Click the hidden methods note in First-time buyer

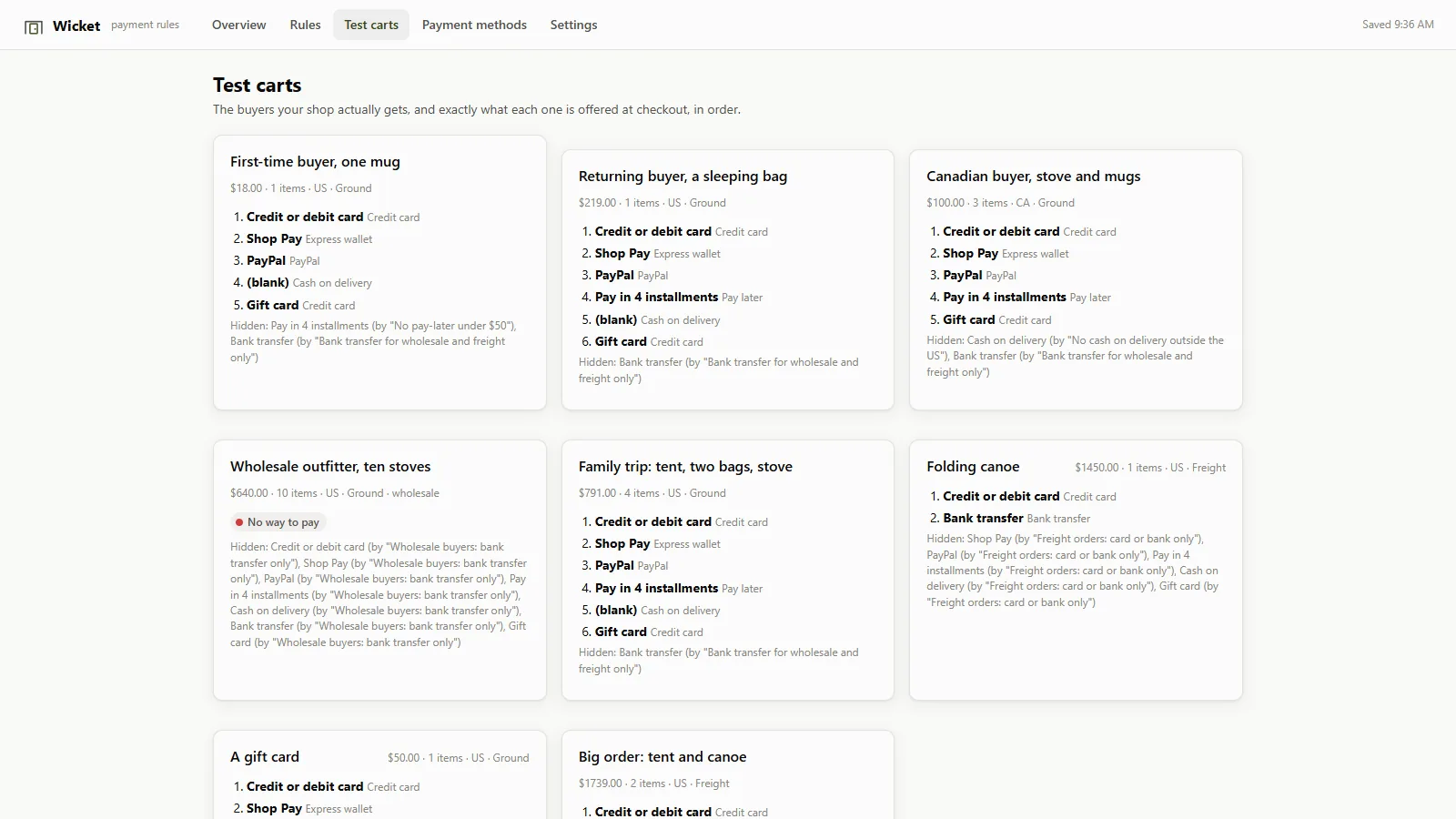(379, 341)
